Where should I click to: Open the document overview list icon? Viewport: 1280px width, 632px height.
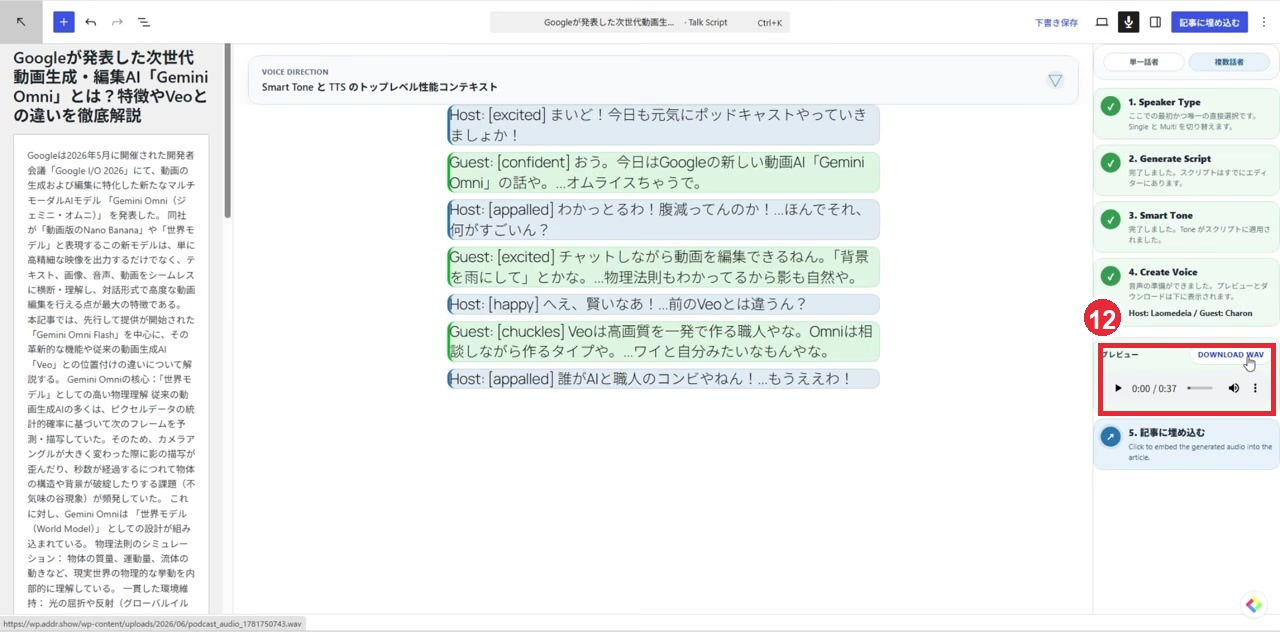143,22
